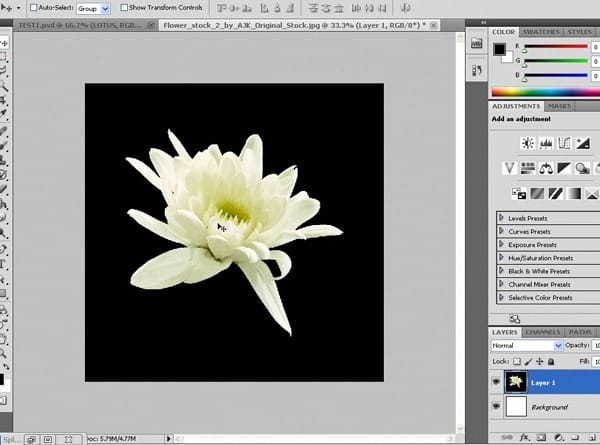Switch to the SWATCHES tab
600x445 pixels.
point(541,32)
